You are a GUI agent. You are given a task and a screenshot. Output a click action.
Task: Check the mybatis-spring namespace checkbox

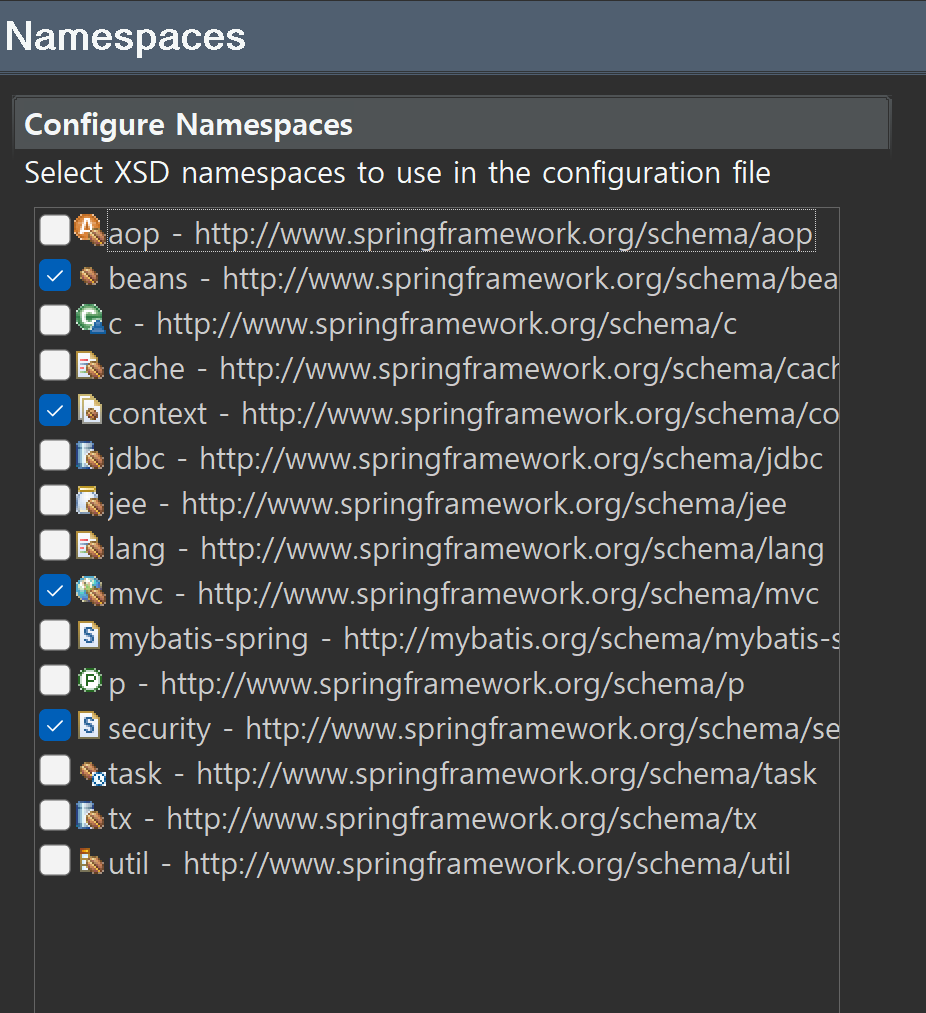55,635
